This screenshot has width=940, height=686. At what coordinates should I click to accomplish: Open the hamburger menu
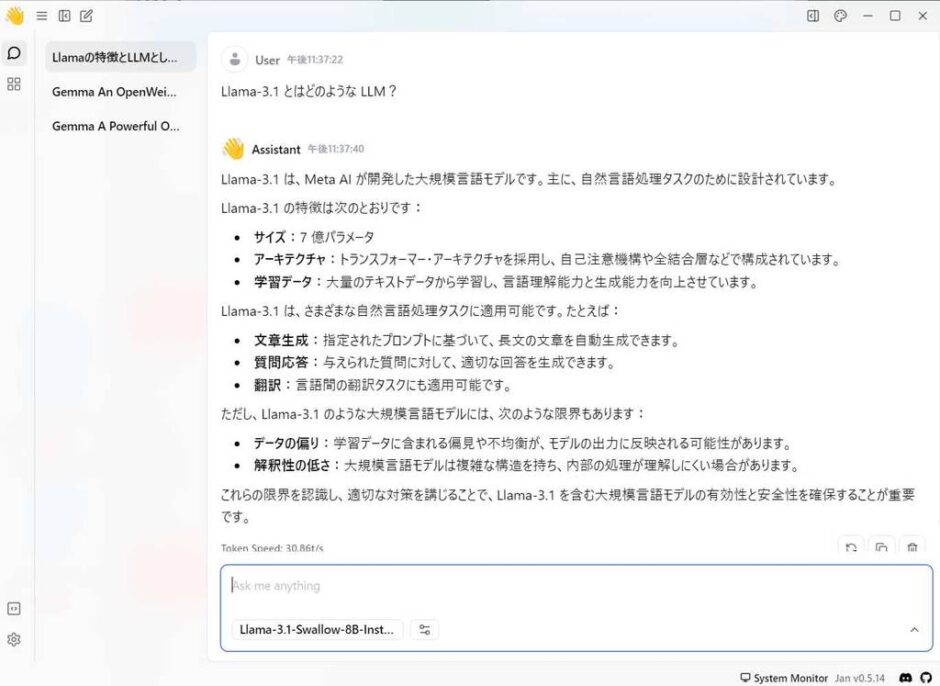40,16
